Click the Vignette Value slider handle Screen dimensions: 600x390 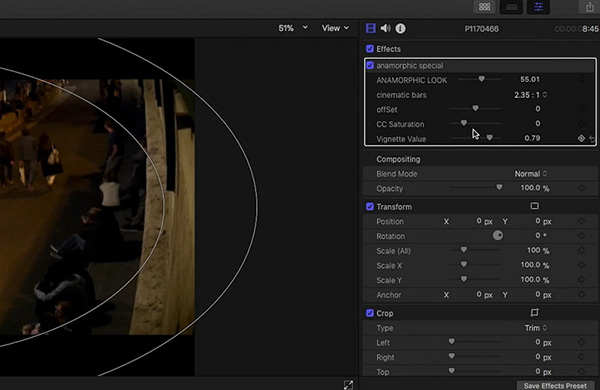tap(489, 137)
